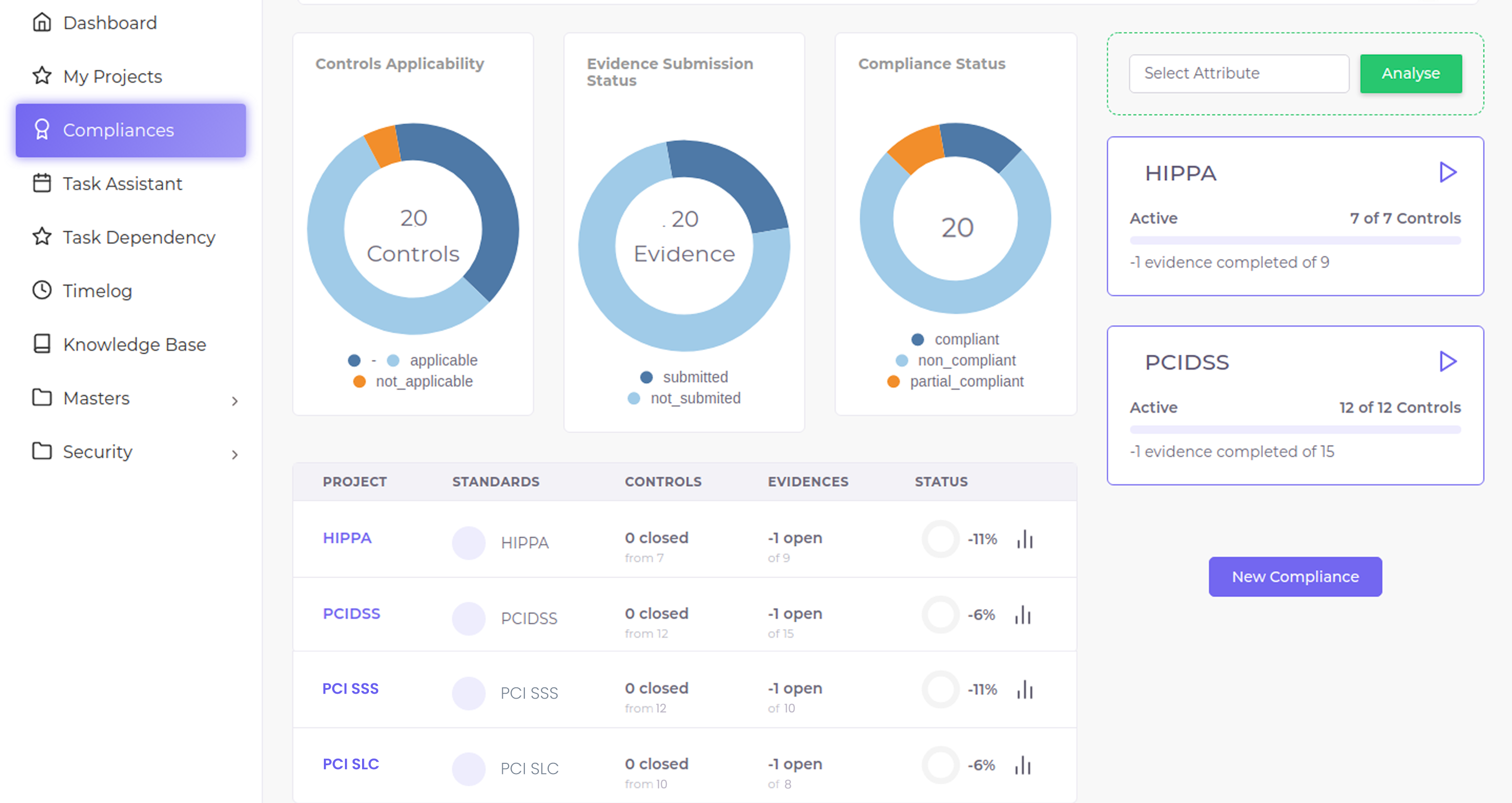Click PCI SLC row status progress ring

940,765
